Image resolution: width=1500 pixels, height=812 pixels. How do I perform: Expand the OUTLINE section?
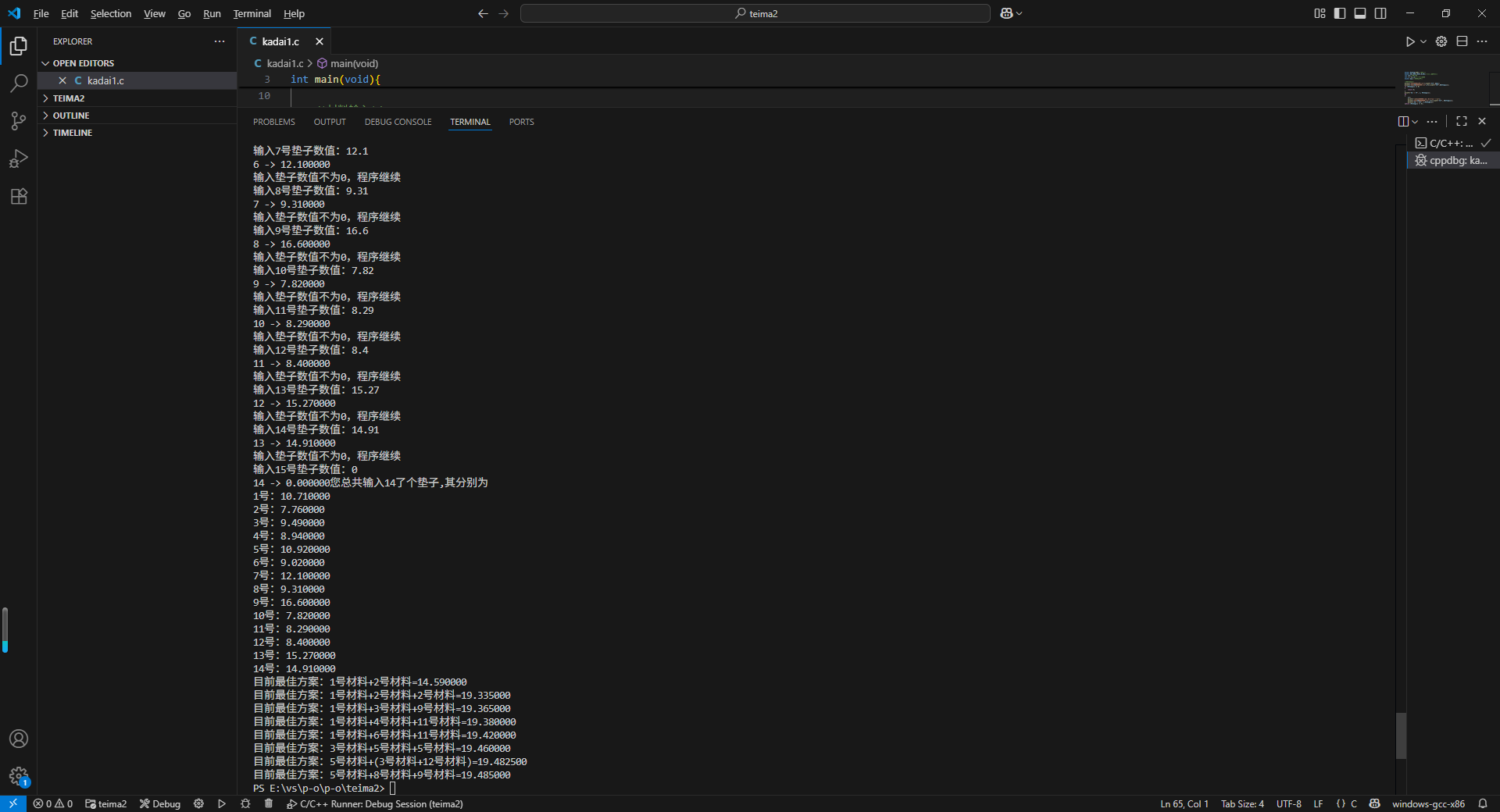71,116
